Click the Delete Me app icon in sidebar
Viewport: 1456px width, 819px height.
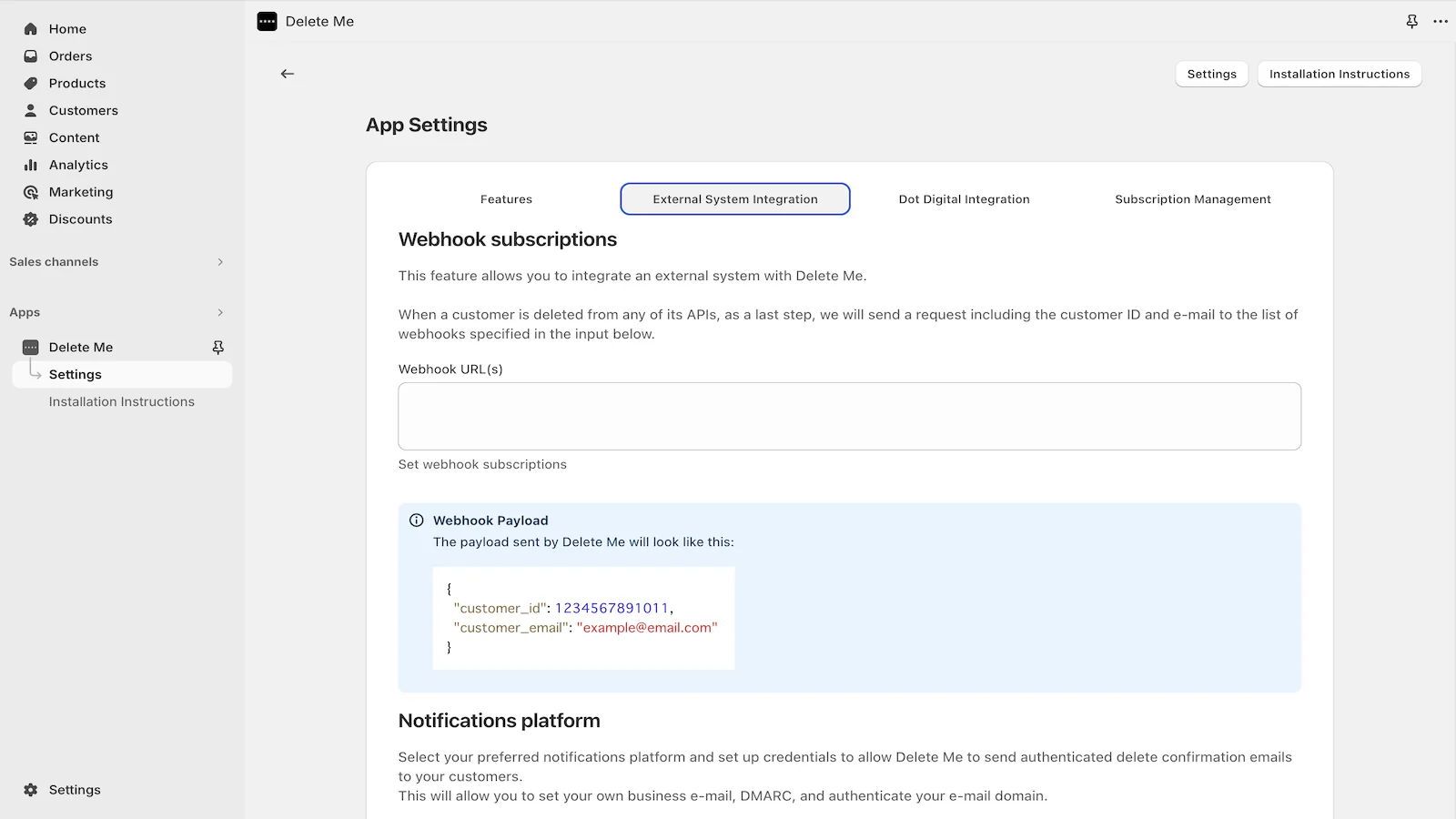31,348
